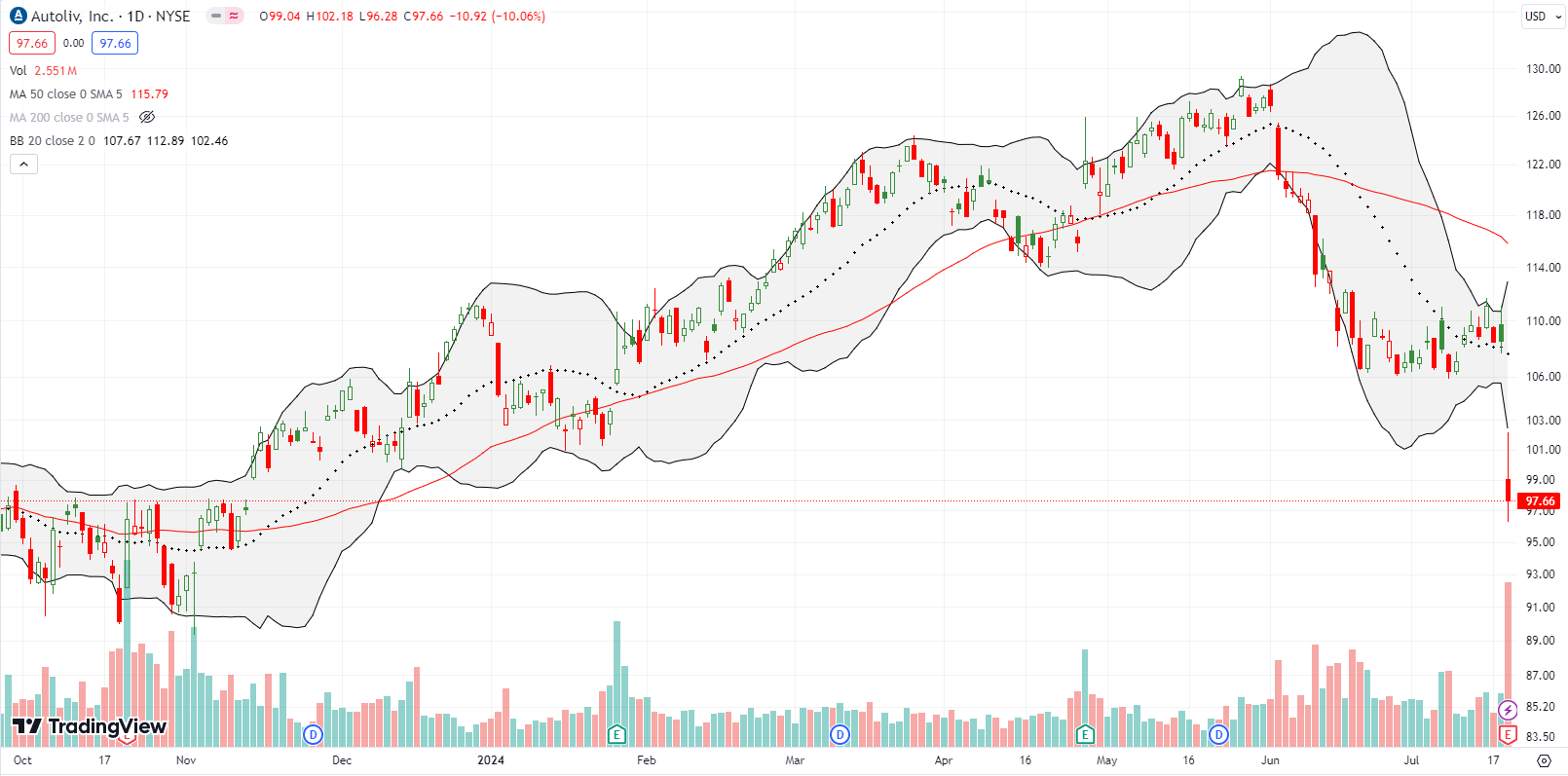Click the red 97.66 sell price button

pyautogui.click(x=32, y=43)
